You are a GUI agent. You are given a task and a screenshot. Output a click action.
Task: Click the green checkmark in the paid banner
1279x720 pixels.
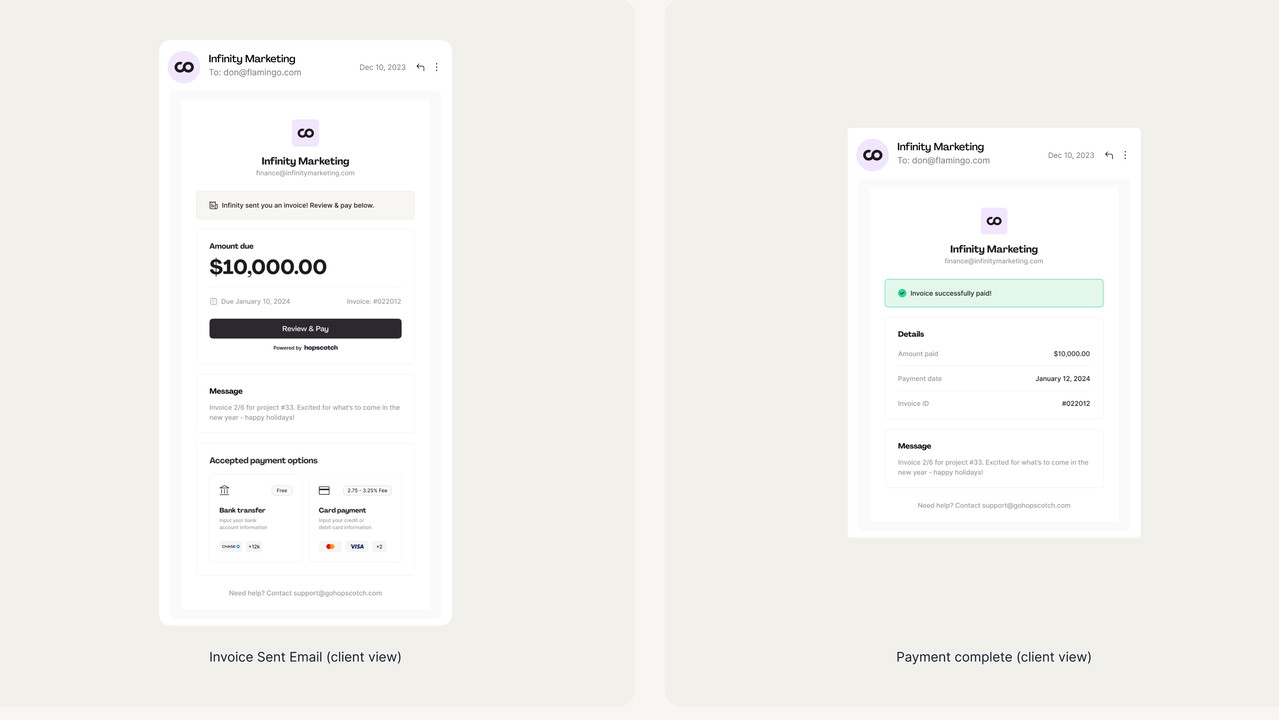click(902, 293)
